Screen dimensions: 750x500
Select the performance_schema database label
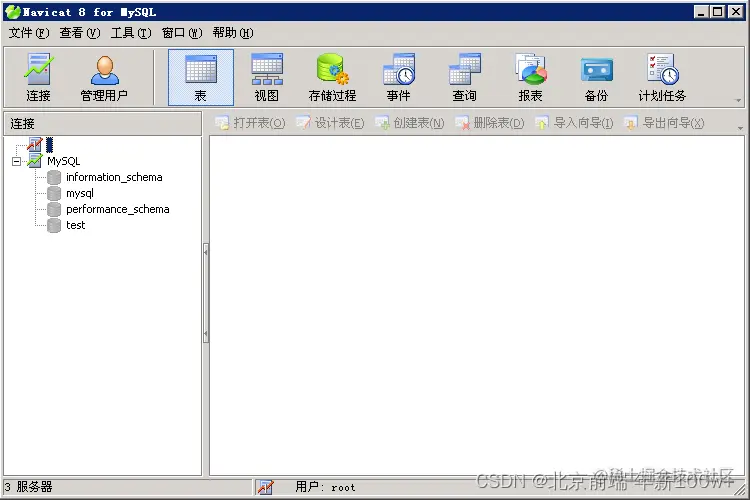118,209
